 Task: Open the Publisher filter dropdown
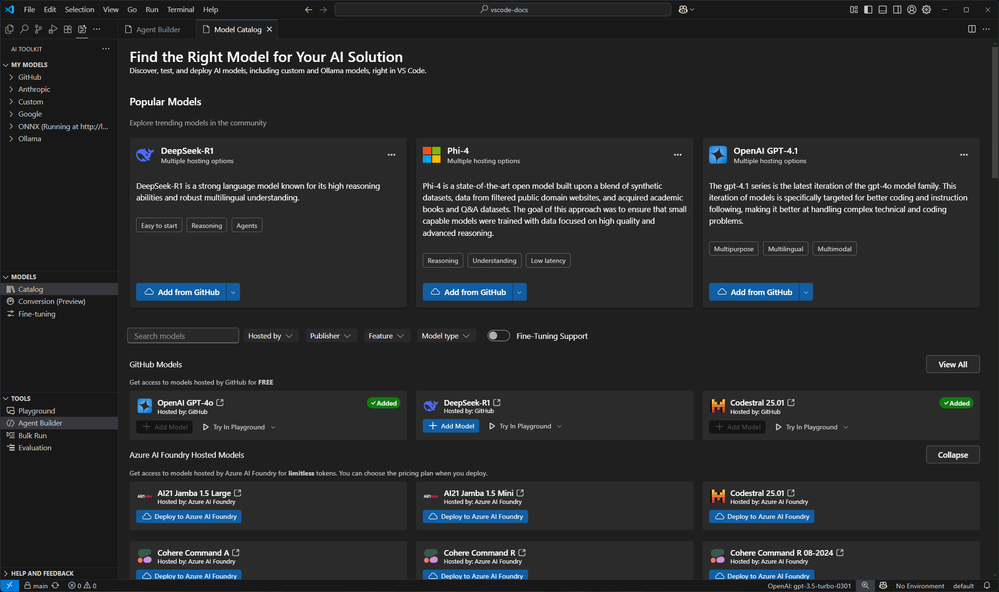[331, 336]
